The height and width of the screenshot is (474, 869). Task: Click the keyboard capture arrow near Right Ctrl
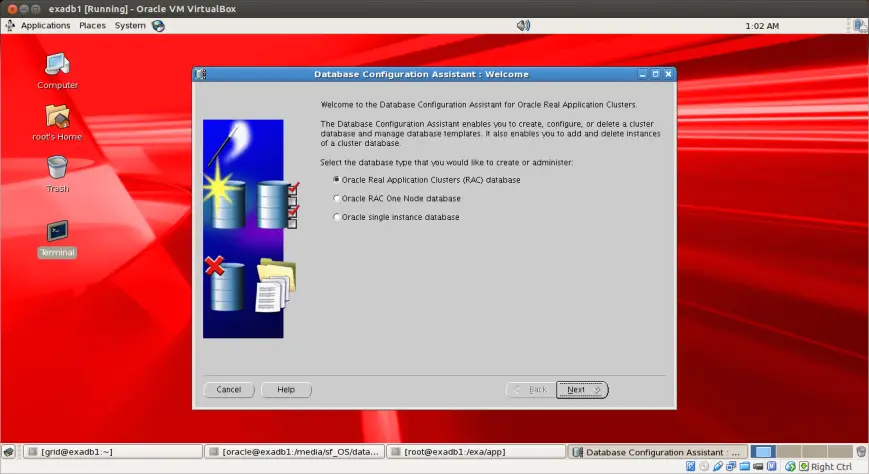coord(804,466)
